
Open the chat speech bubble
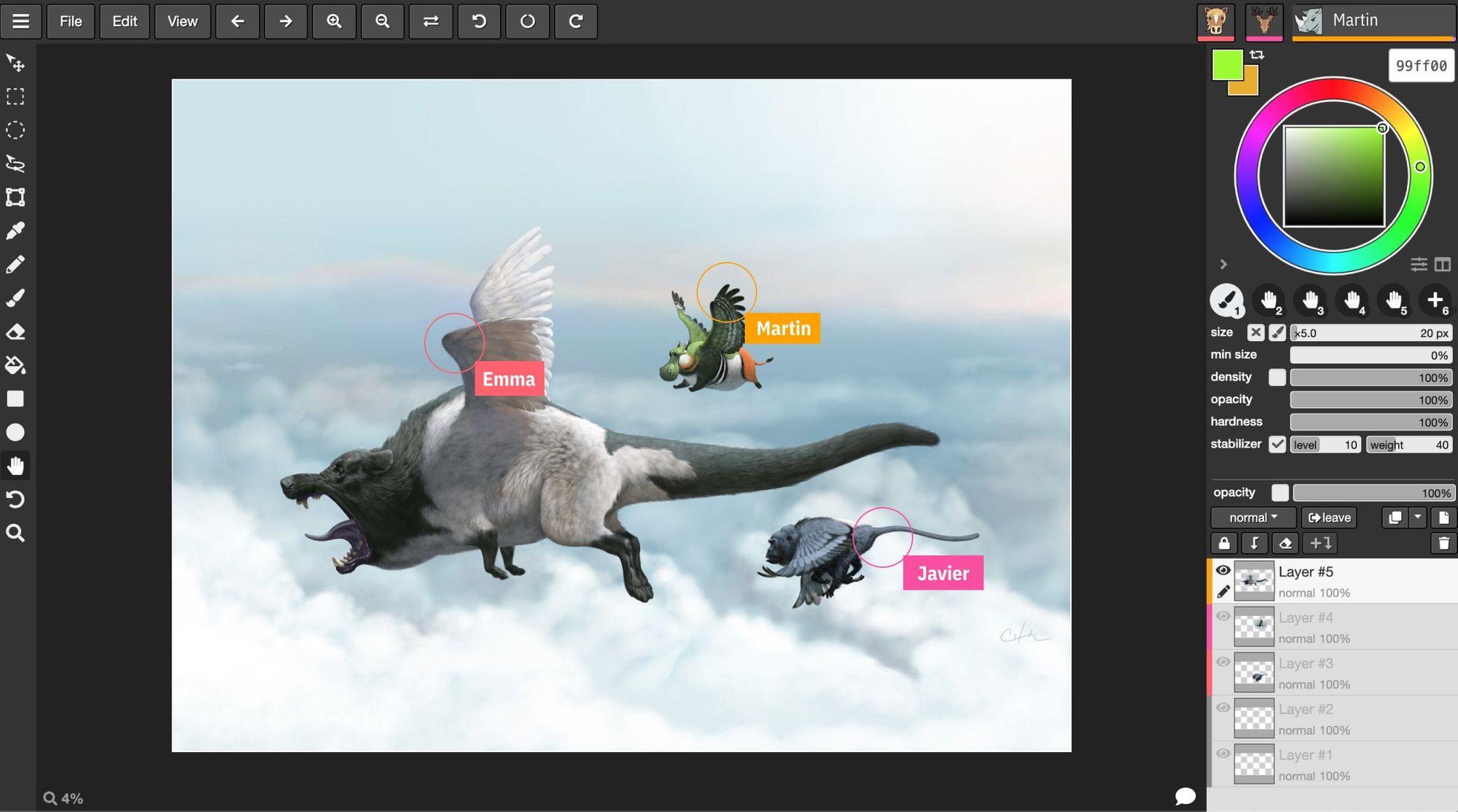coord(1185,796)
